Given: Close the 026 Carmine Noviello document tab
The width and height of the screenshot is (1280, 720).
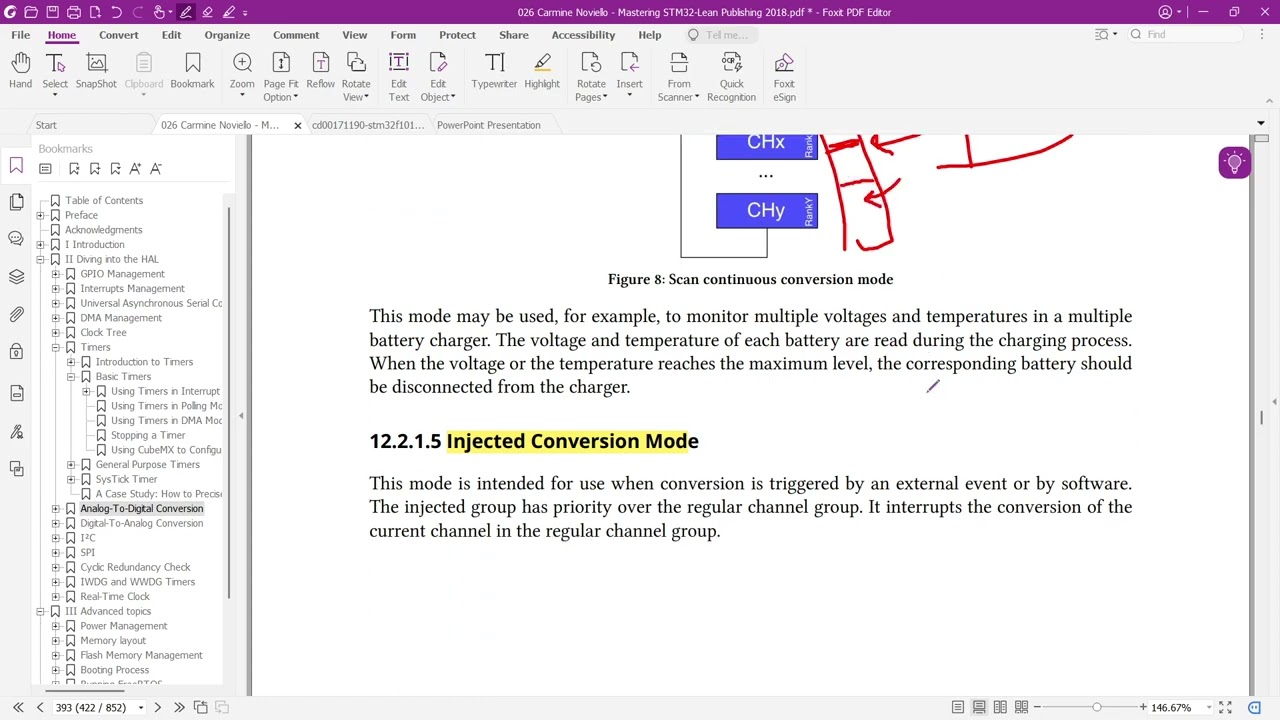Looking at the screenshot, I should (297, 125).
